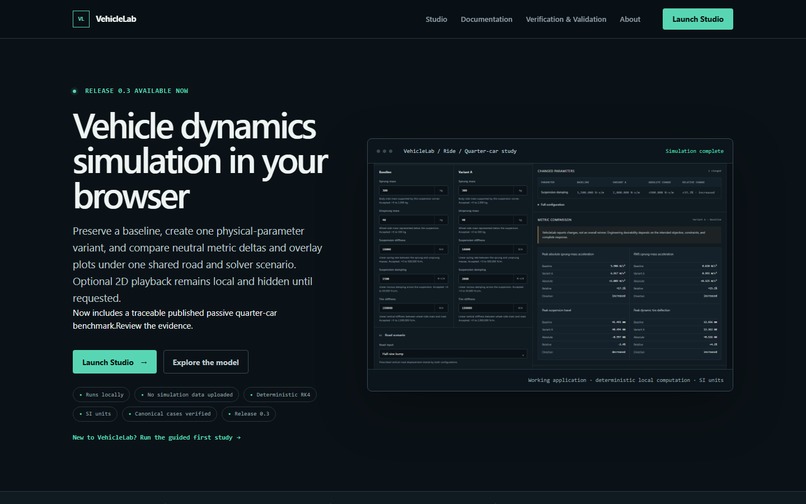Click the VehicleLab brand name
The width and height of the screenshot is (806, 504).
(x=116, y=19)
